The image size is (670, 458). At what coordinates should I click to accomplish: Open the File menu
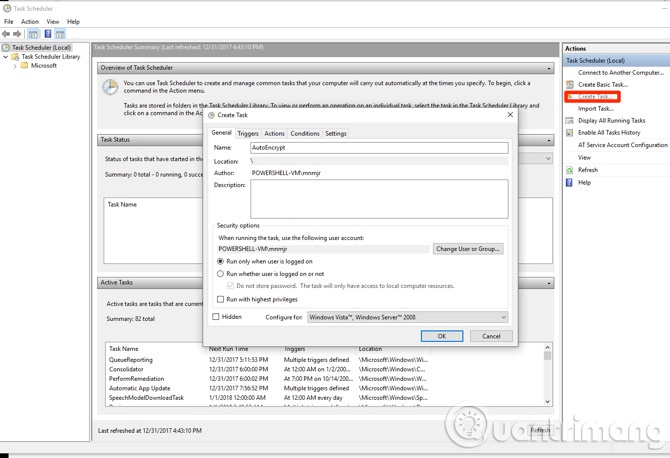coord(9,21)
